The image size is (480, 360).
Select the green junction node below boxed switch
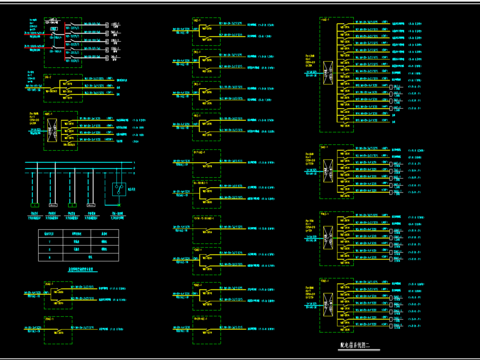(119, 205)
